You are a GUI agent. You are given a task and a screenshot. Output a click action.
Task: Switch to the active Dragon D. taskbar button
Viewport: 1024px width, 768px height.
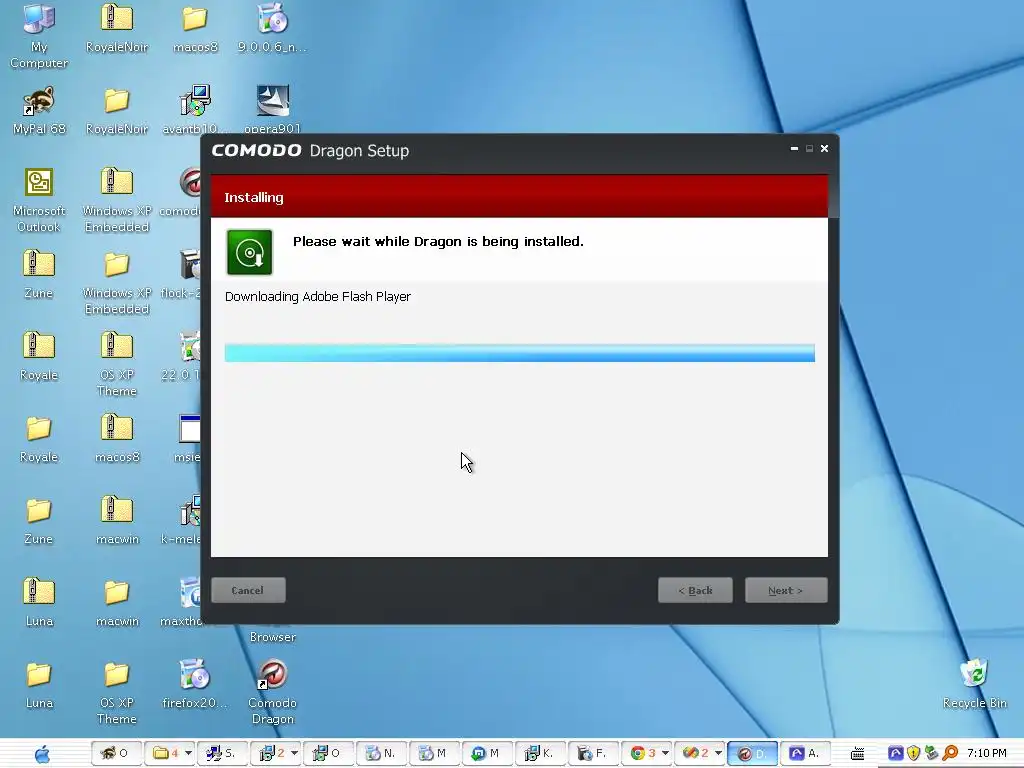tap(752, 753)
